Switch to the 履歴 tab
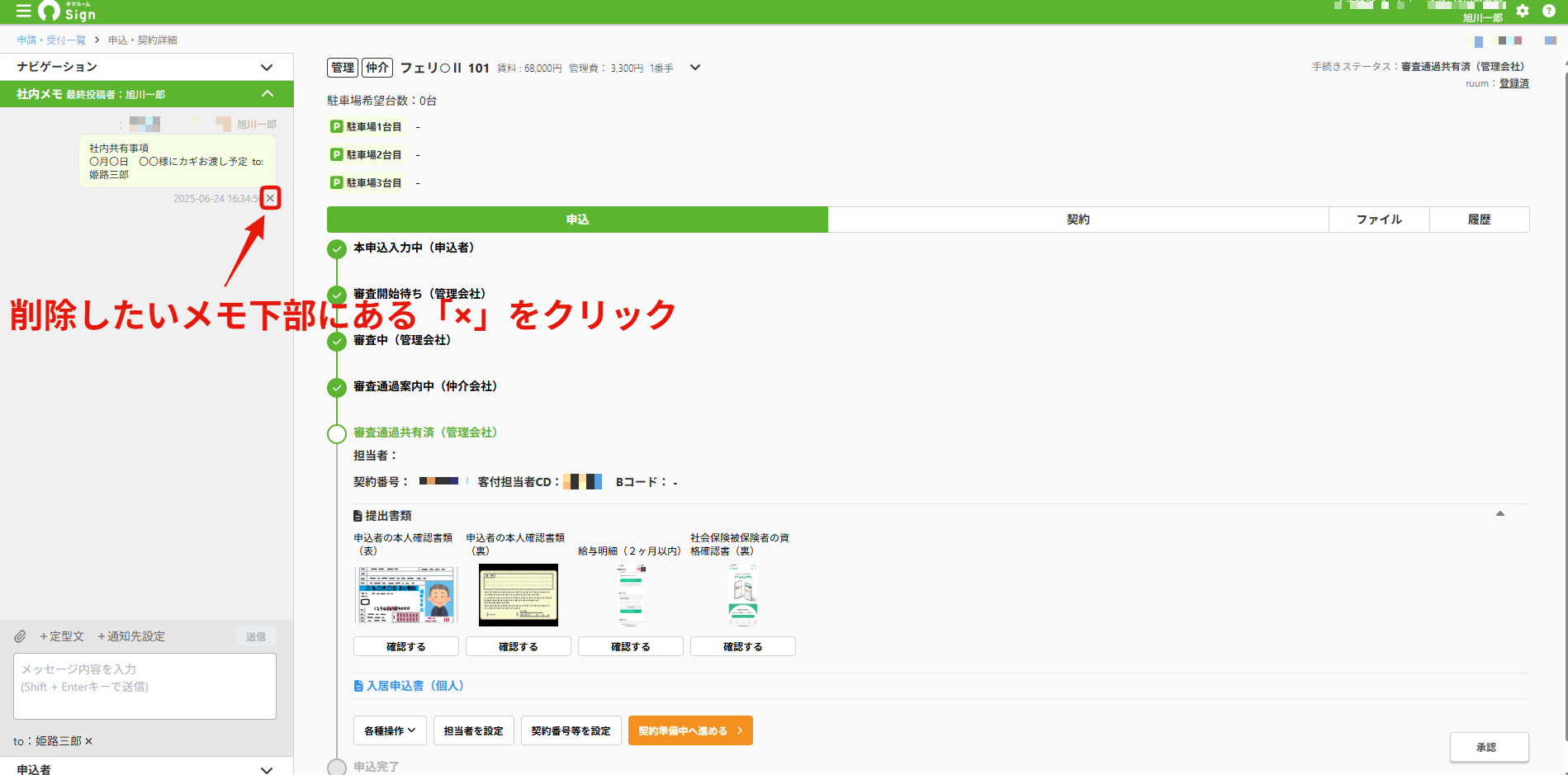The height and width of the screenshot is (775, 1568). click(x=1479, y=220)
